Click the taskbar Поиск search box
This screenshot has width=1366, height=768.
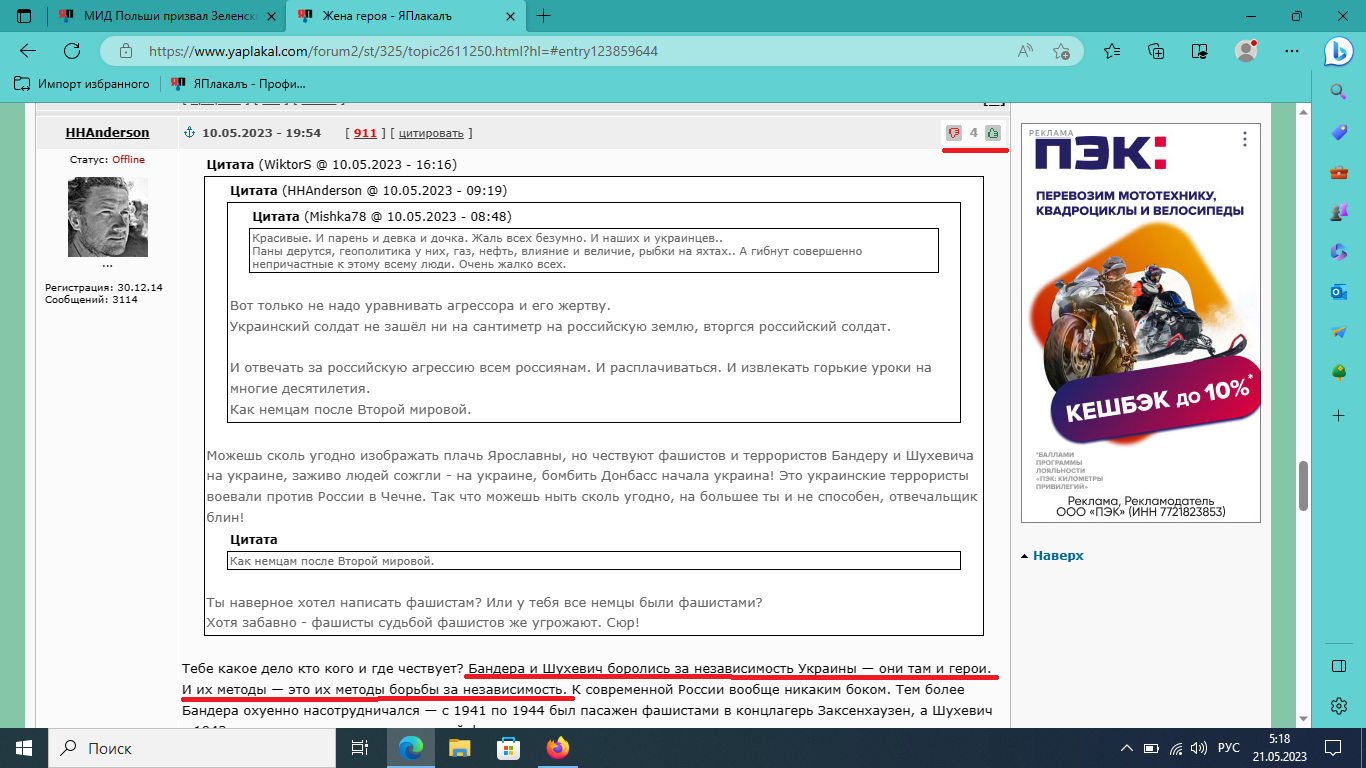192,748
